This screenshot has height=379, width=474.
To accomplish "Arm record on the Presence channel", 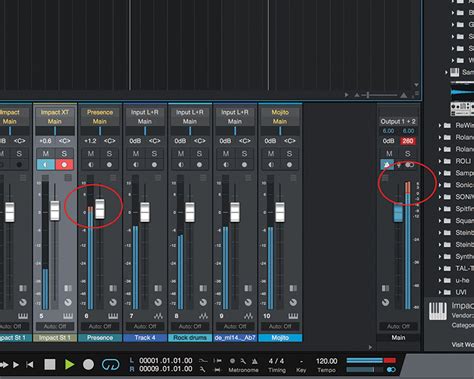I will (109, 165).
